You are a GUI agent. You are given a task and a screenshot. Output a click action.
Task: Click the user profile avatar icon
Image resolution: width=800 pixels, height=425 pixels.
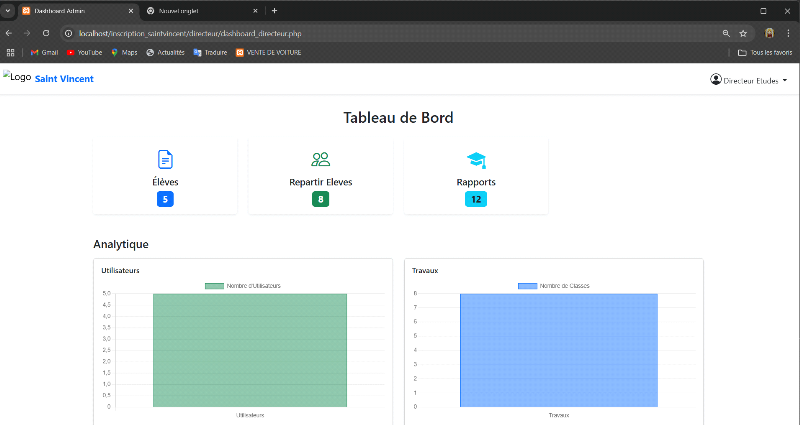point(716,80)
